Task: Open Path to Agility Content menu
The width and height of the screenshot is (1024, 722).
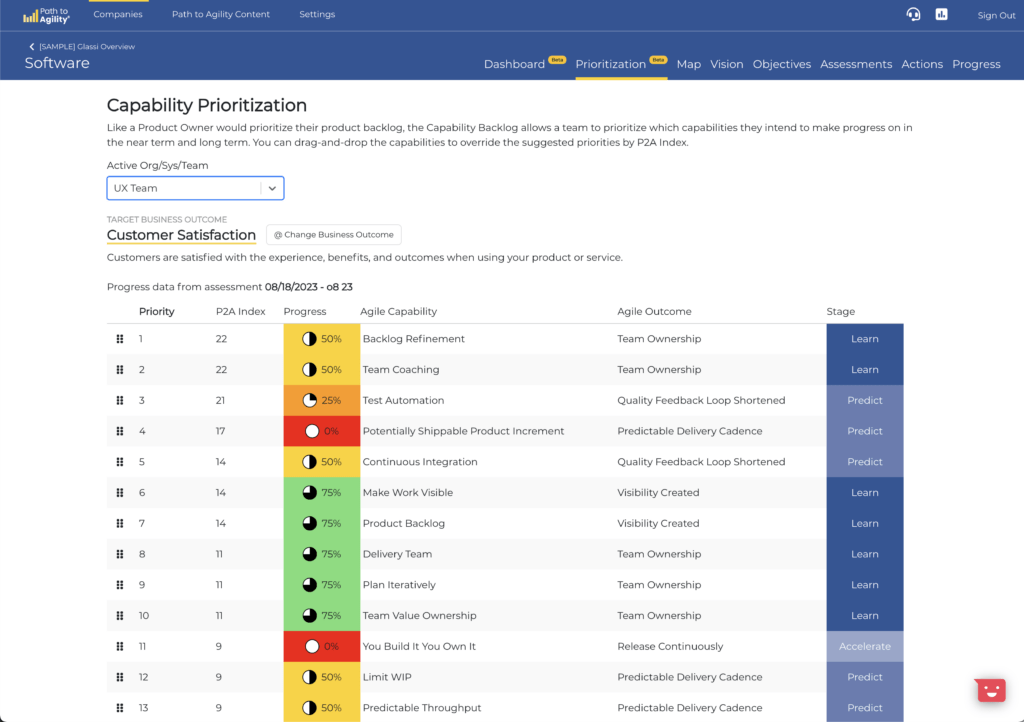Action: point(221,14)
